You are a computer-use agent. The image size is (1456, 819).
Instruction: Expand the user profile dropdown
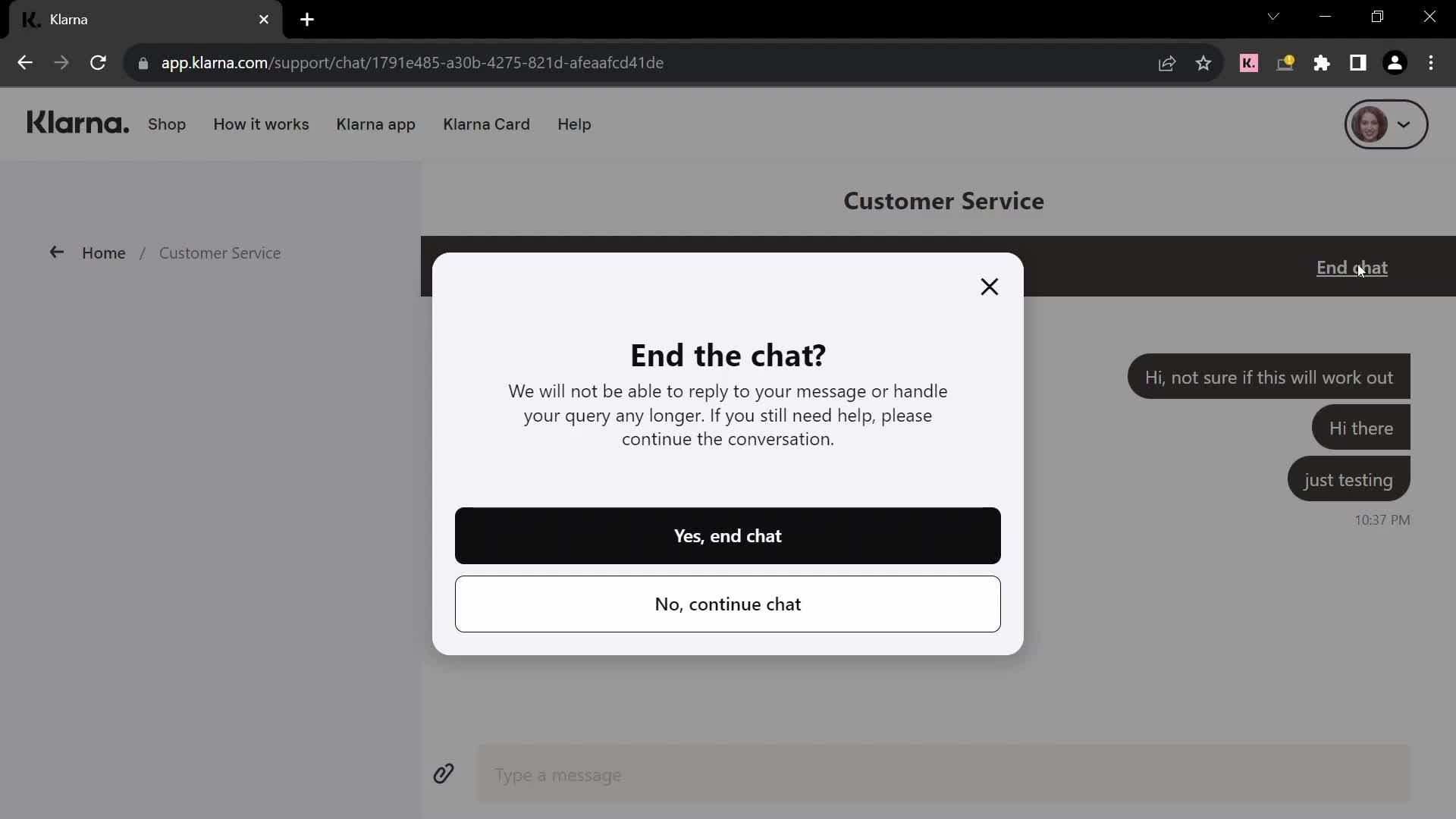tap(1385, 124)
